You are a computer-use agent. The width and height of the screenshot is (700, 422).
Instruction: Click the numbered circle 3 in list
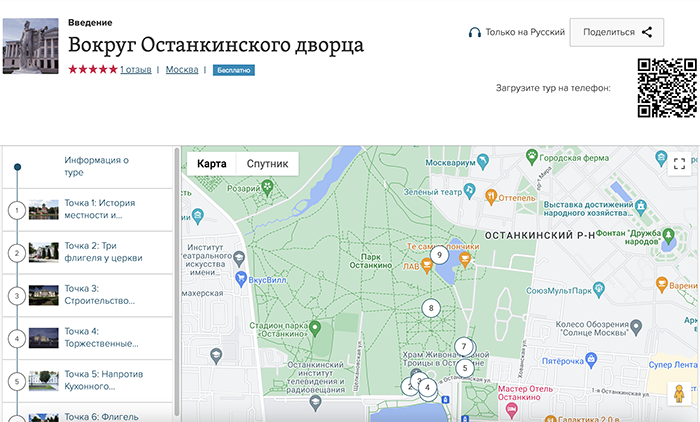tap(17, 296)
